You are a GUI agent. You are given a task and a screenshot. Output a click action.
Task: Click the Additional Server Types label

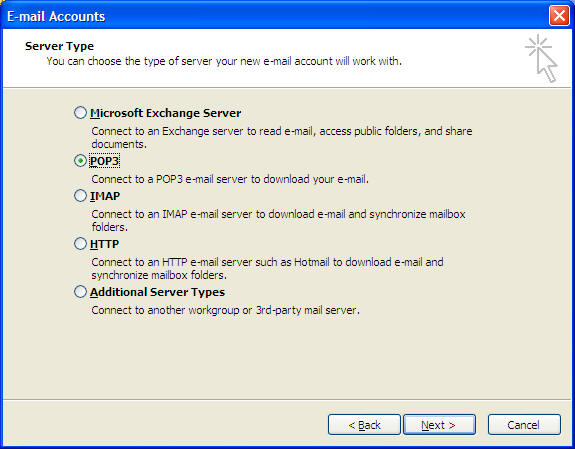tap(157, 292)
